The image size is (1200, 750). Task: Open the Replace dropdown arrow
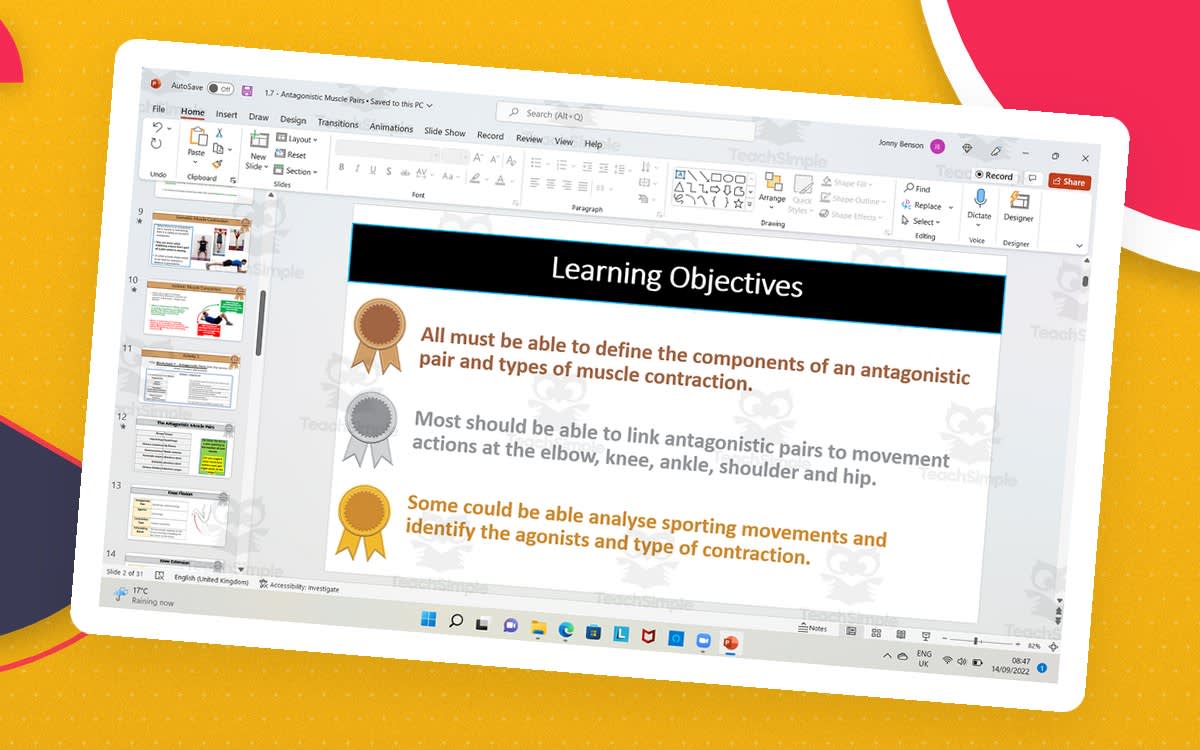(950, 207)
